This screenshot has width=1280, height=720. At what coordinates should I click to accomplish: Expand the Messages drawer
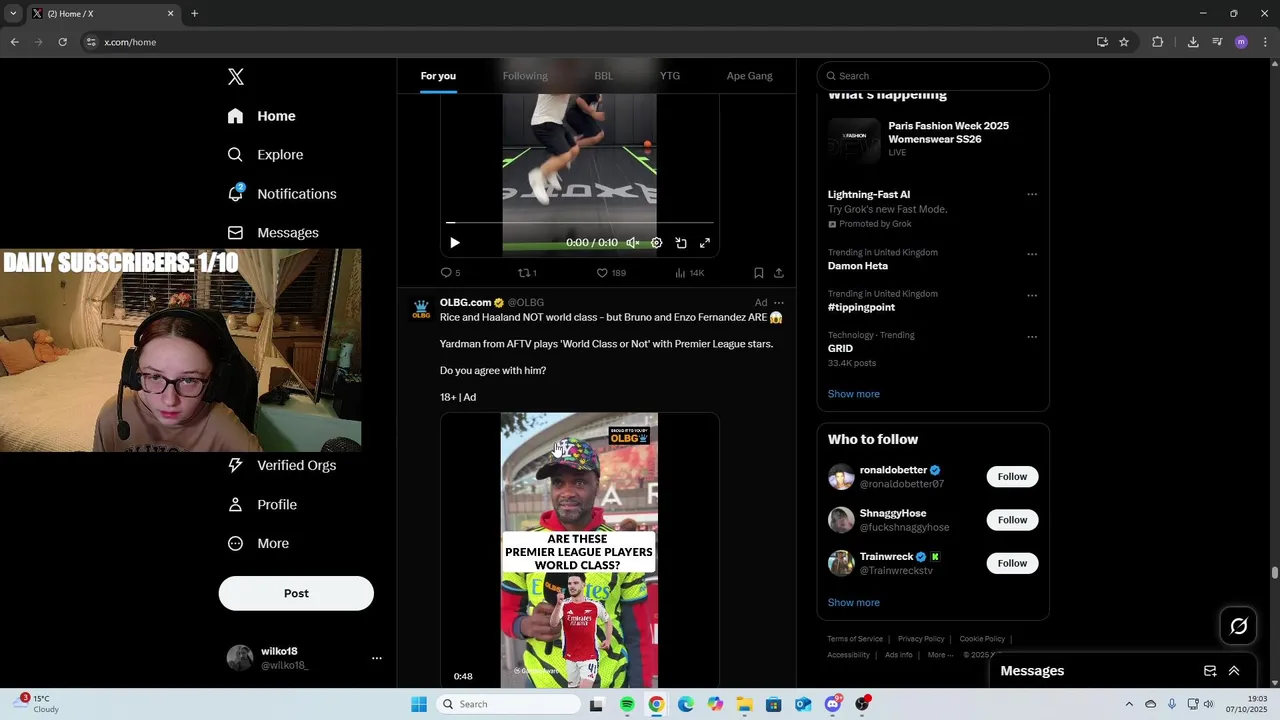[x=1234, y=671]
